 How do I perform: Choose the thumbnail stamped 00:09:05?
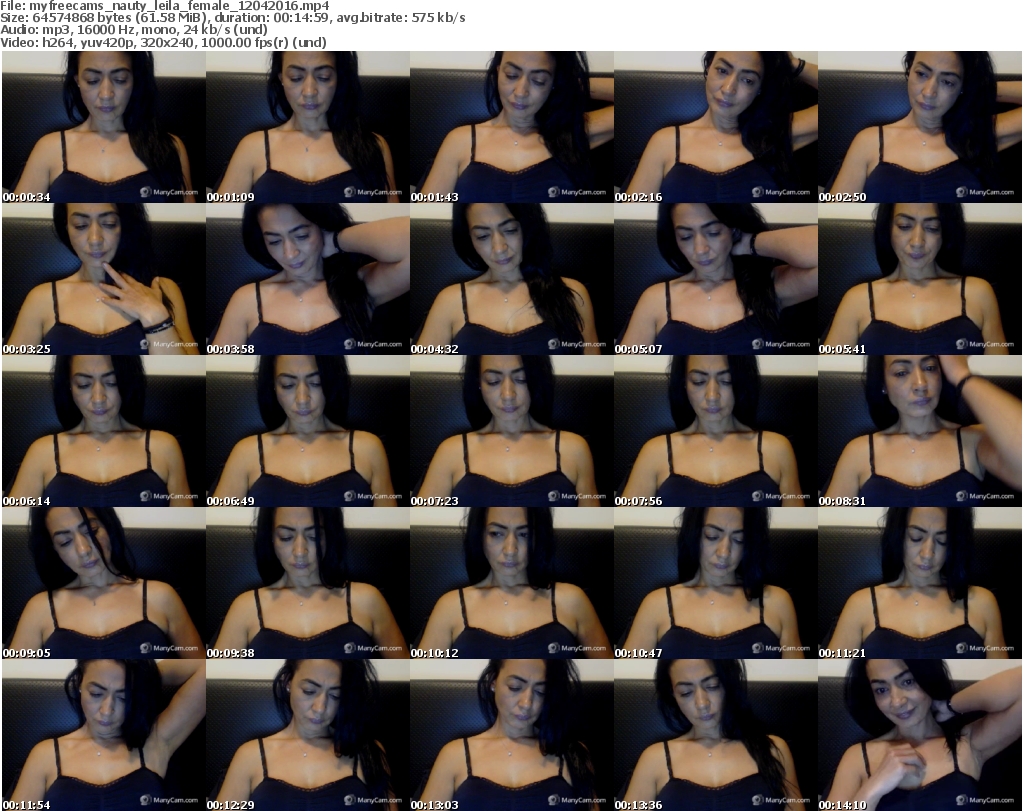104,583
